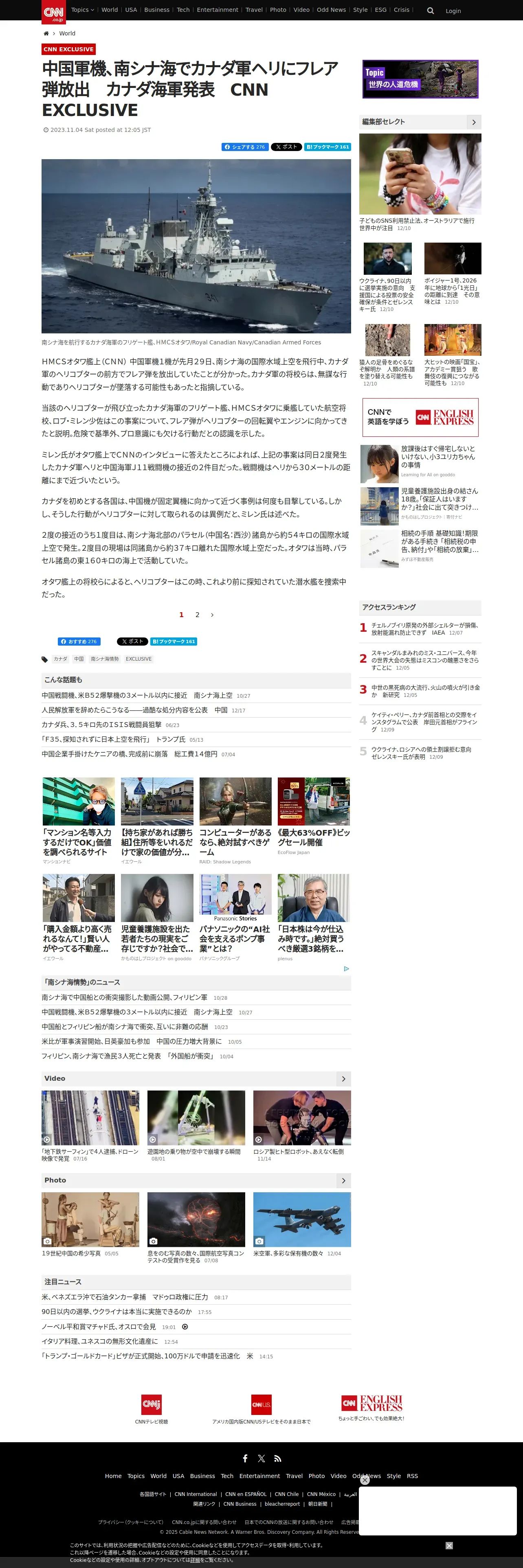Open ranking item 1 about Chernobyl shelter
Screen dimensions: 523x1568
point(426,629)
